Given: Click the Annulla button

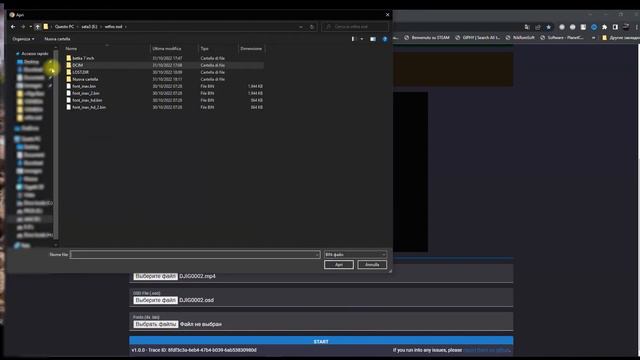Looking at the screenshot, I should [372, 264].
